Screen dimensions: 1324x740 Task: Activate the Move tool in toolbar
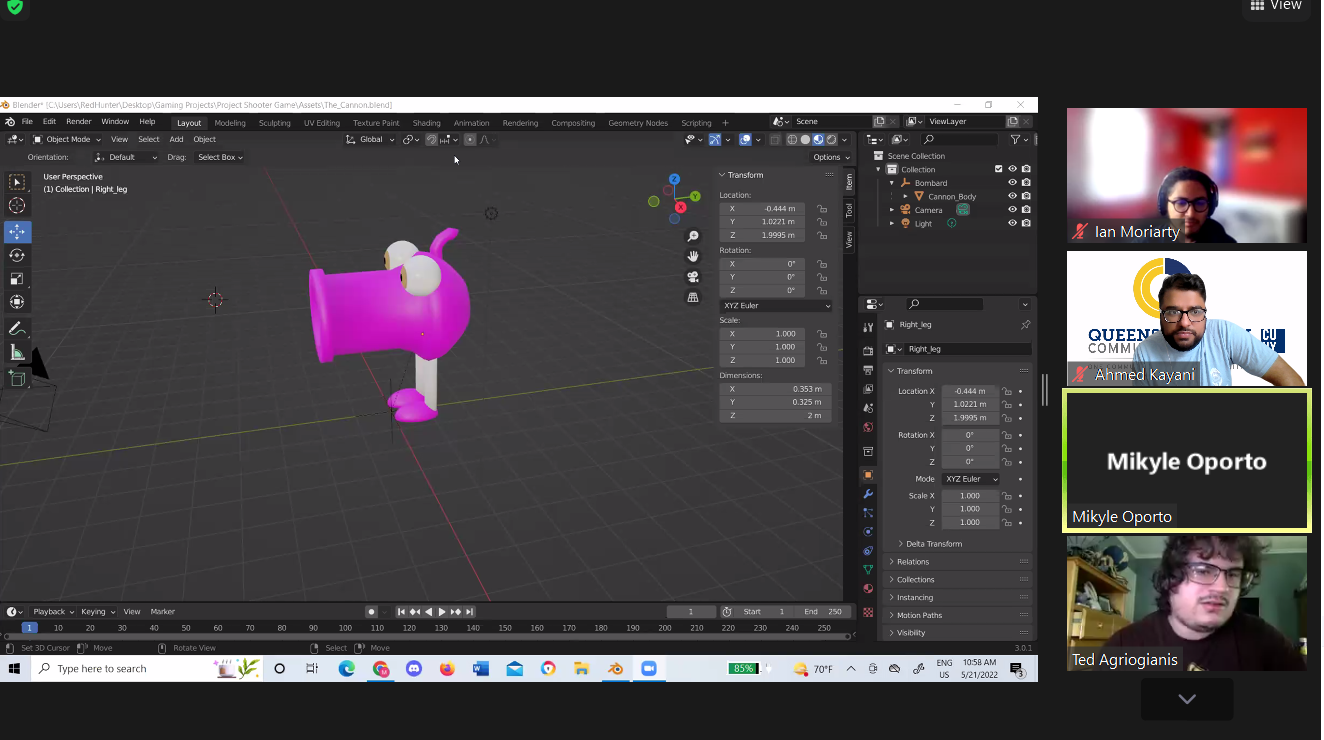tap(17, 232)
